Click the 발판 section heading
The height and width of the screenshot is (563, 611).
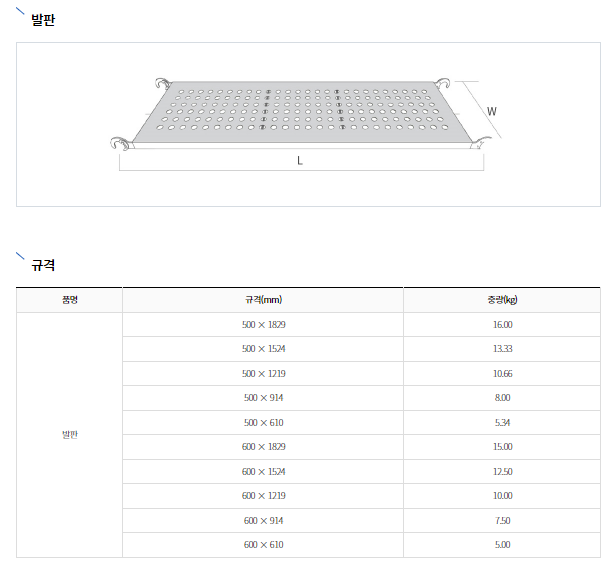coord(43,20)
